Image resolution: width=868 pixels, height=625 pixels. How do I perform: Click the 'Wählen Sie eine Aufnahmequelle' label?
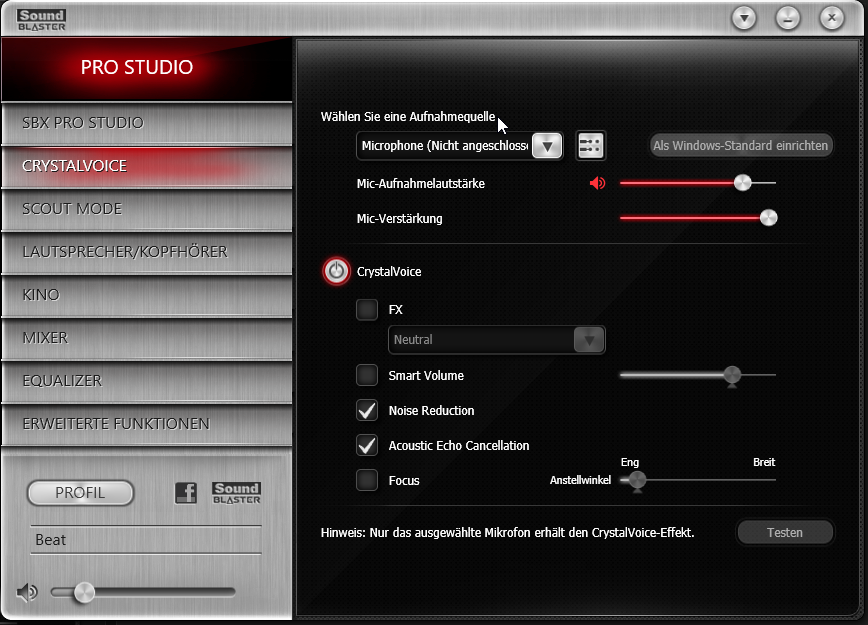pyautogui.click(x=408, y=117)
